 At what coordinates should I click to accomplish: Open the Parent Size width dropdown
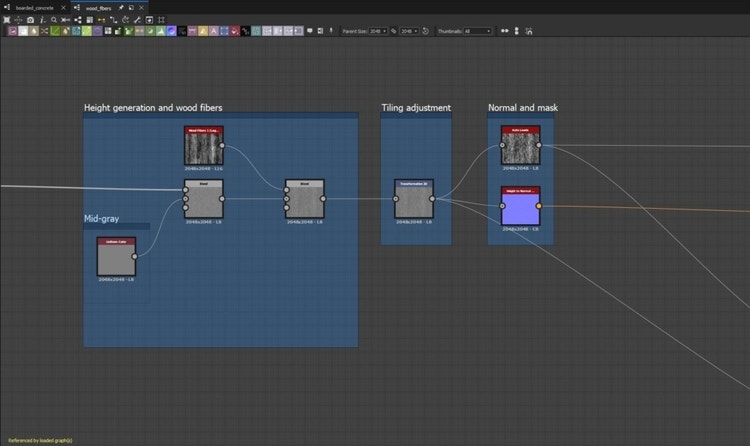378,31
